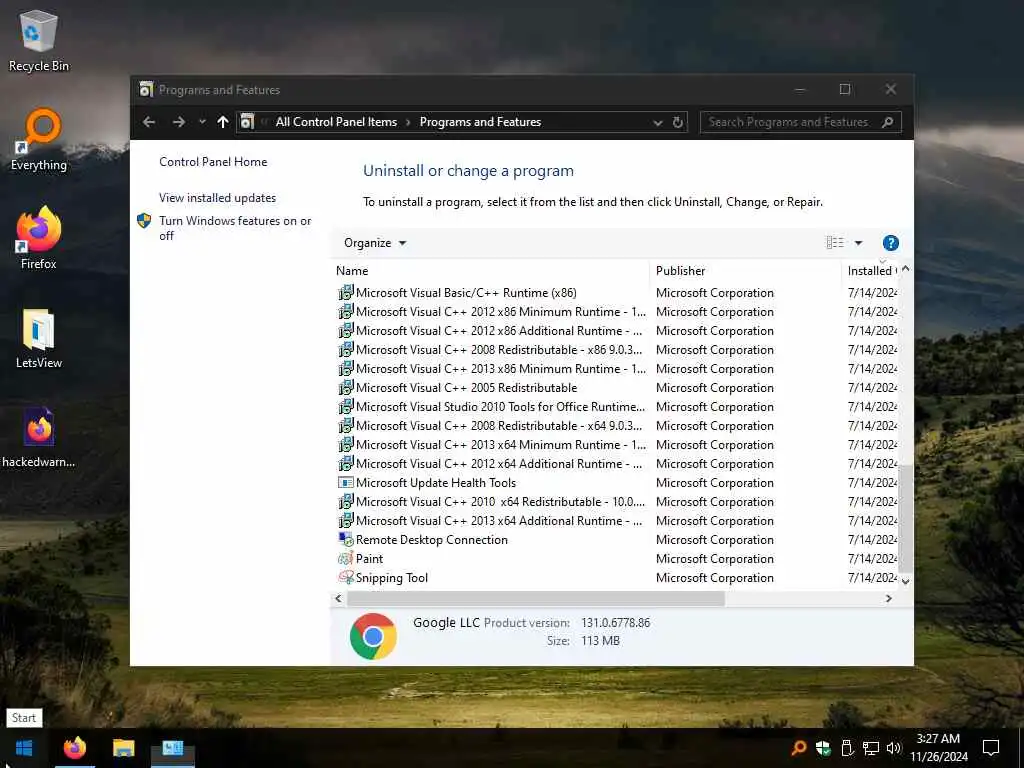
Task: Open View installed updates
Action: [x=217, y=198]
